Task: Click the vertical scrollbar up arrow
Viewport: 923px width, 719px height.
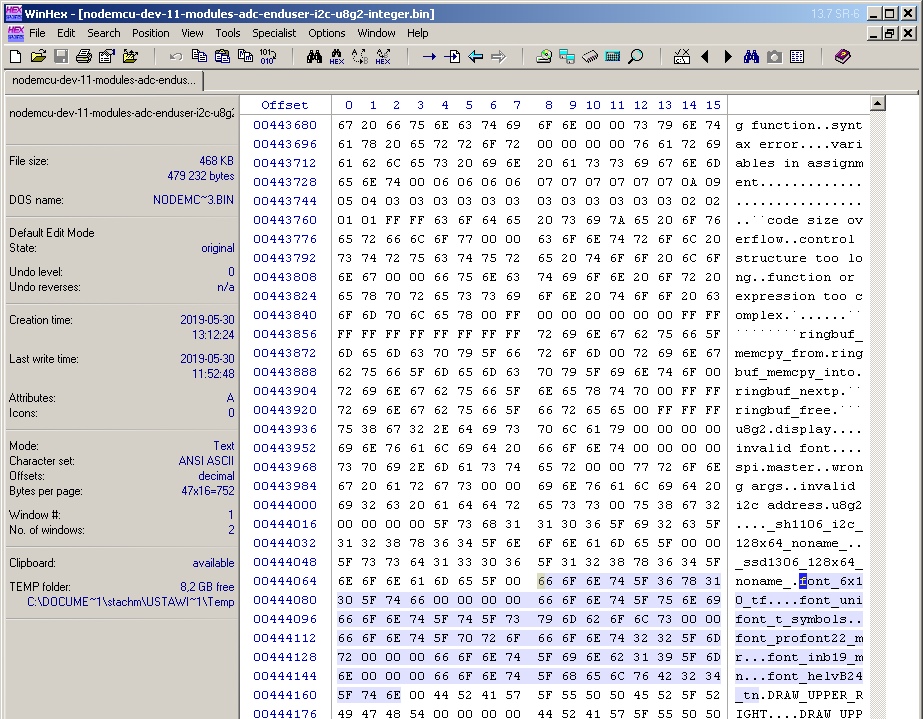Action: click(x=878, y=101)
